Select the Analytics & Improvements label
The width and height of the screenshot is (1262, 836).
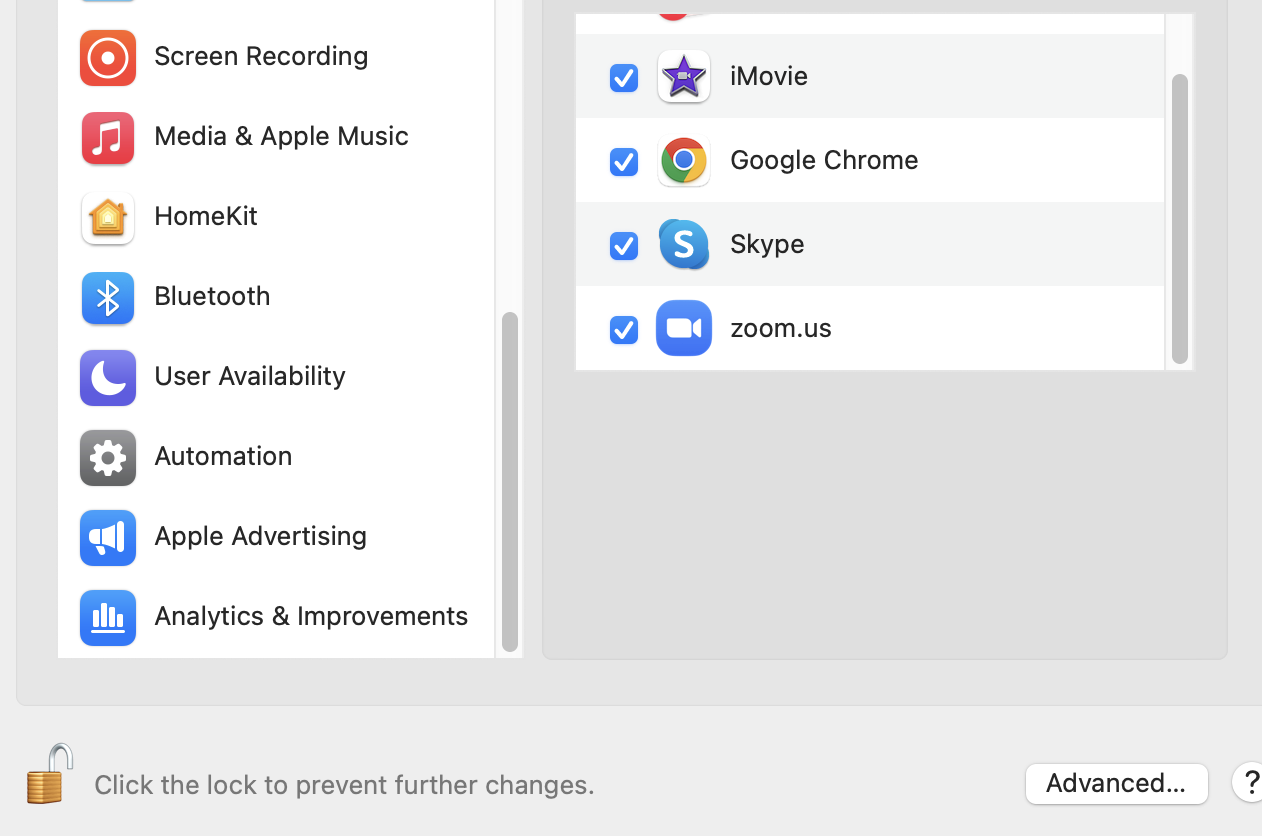(x=311, y=616)
